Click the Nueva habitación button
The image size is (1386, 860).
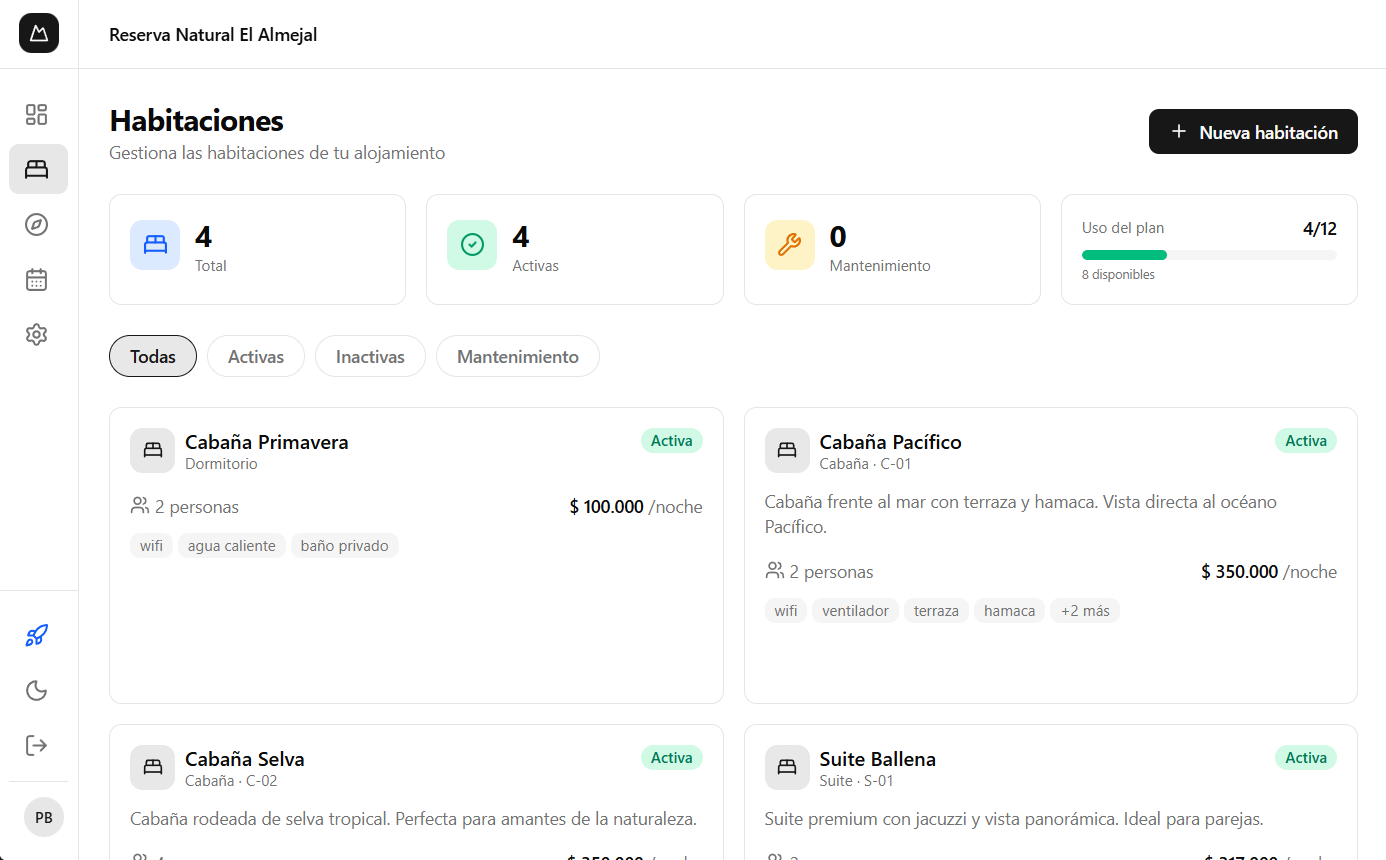pos(1253,132)
